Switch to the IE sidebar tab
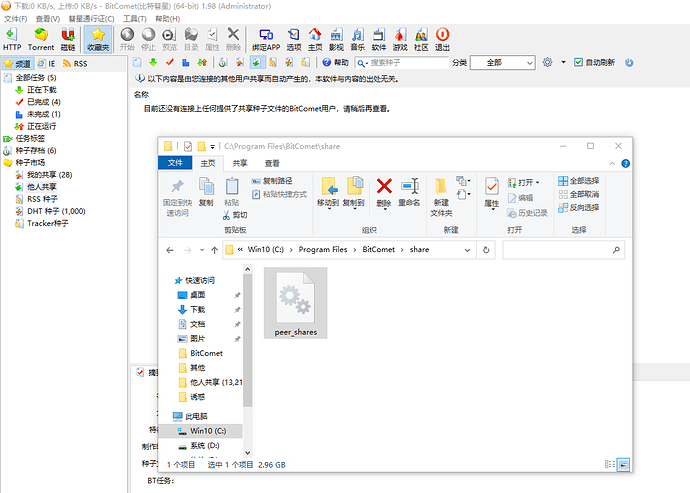 47,64
